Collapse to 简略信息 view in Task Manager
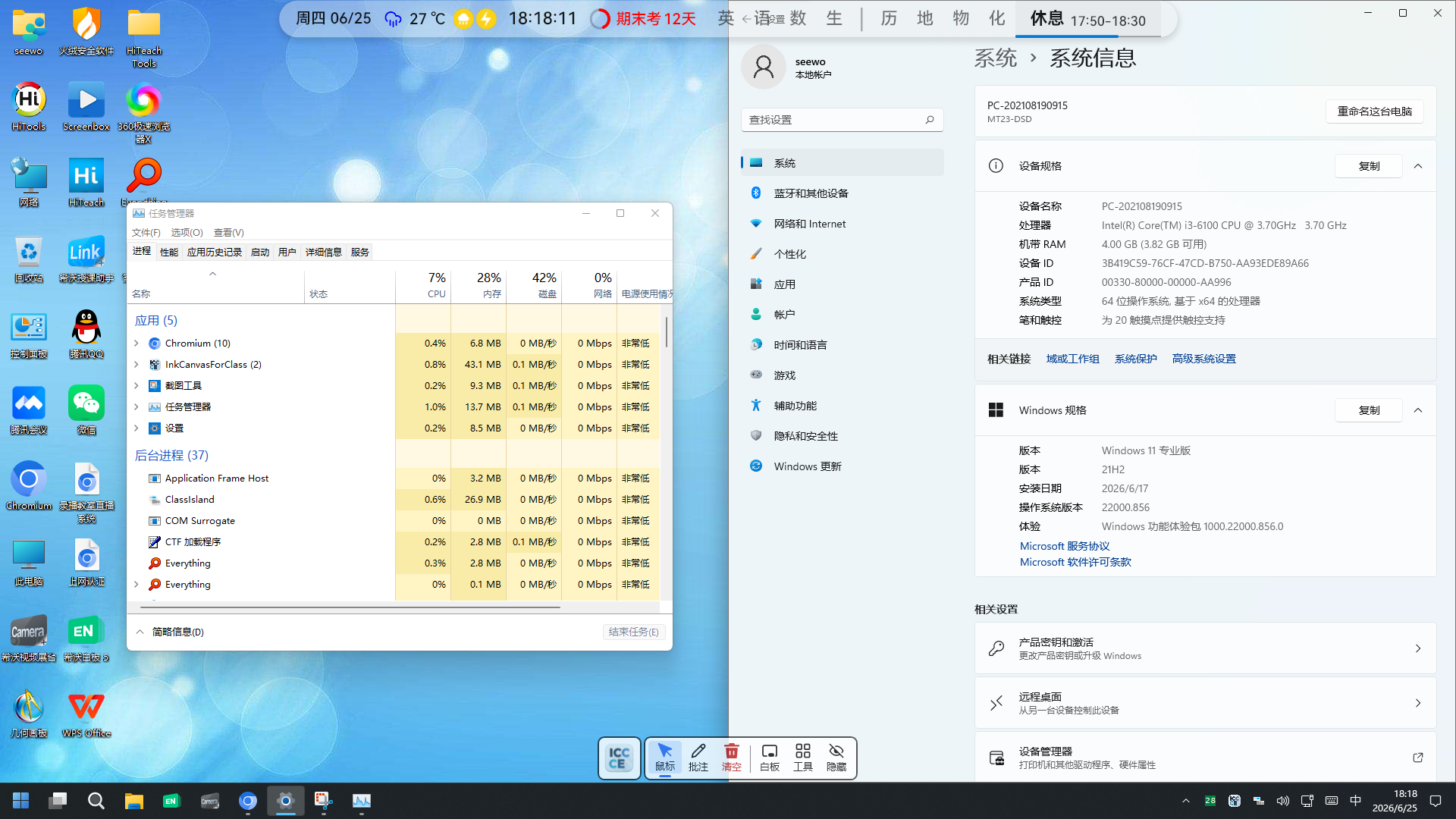The height and width of the screenshot is (819, 1456). pos(171,632)
